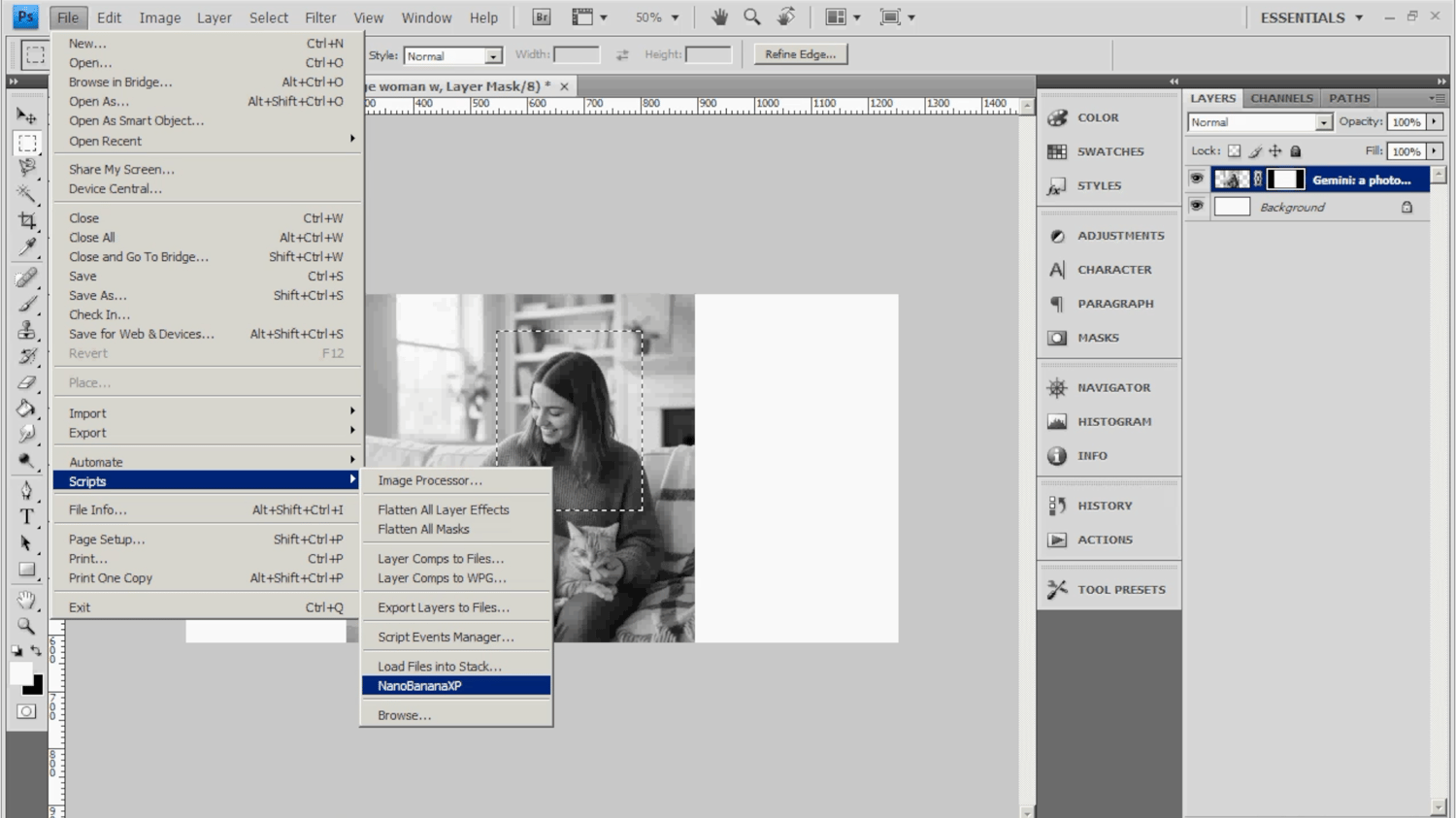Open the Histogram panel icon
Screen dimensions: 1456x818
click(1057, 422)
